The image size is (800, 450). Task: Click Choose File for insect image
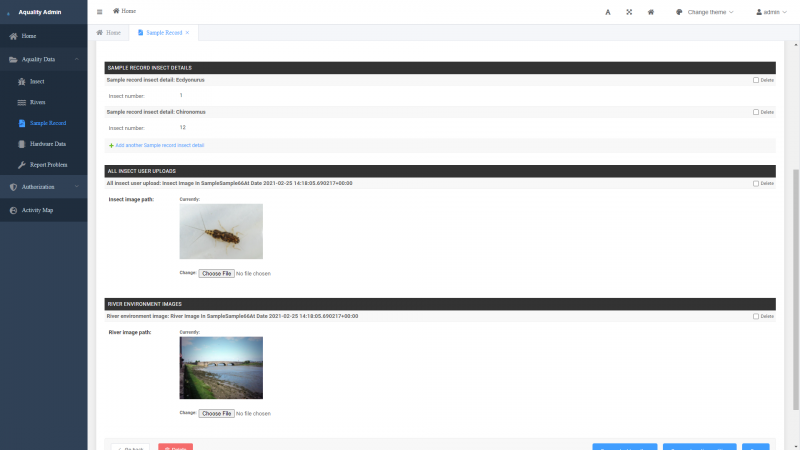tap(216, 273)
